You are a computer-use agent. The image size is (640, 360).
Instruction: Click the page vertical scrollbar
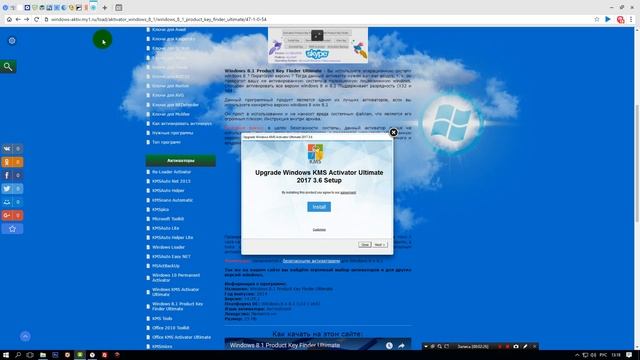point(637,163)
